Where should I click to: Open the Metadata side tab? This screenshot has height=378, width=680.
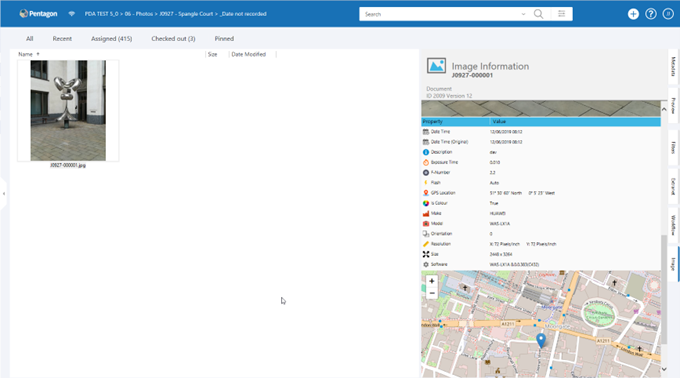tap(673, 66)
